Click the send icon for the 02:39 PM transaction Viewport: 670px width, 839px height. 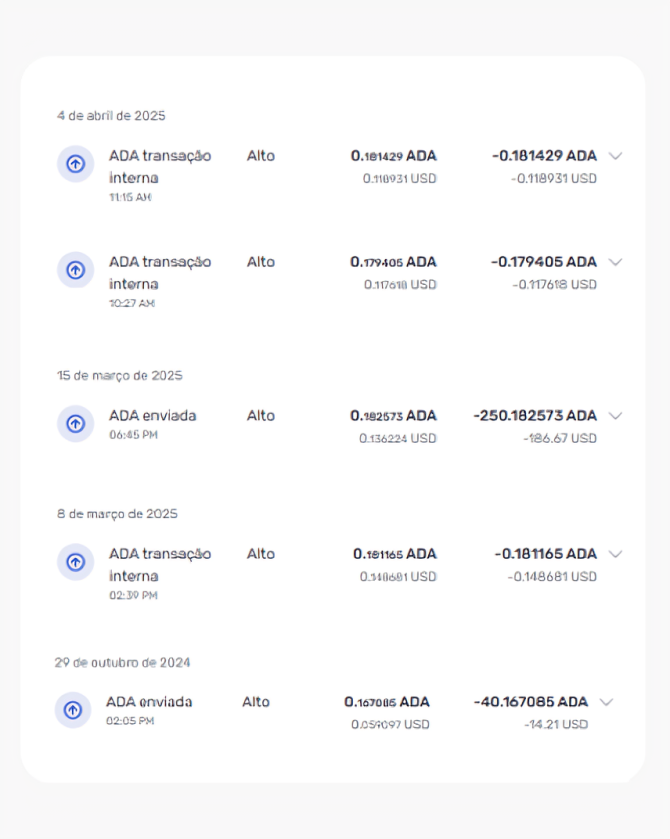[75, 561]
